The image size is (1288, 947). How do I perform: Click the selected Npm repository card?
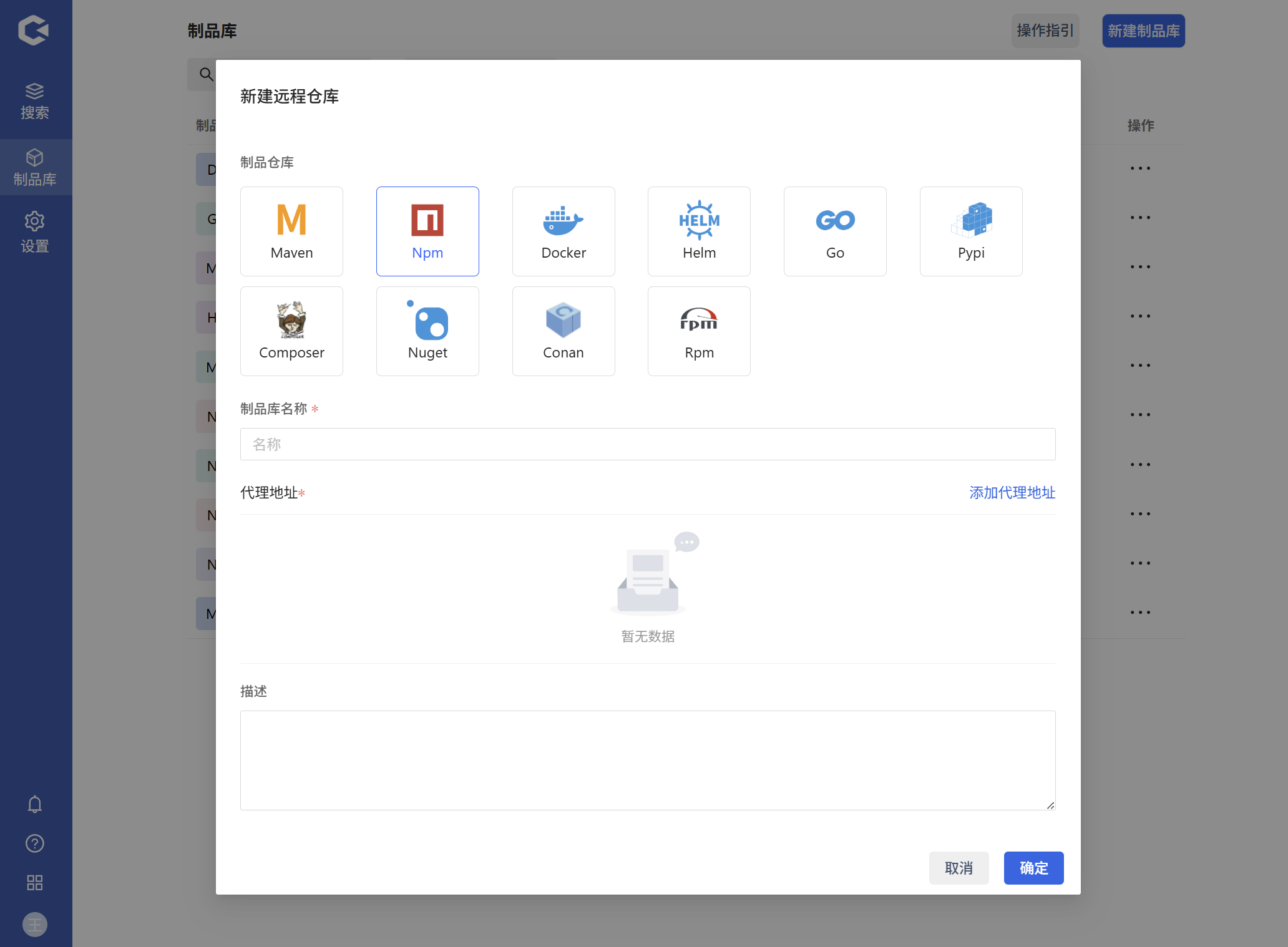tap(427, 231)
